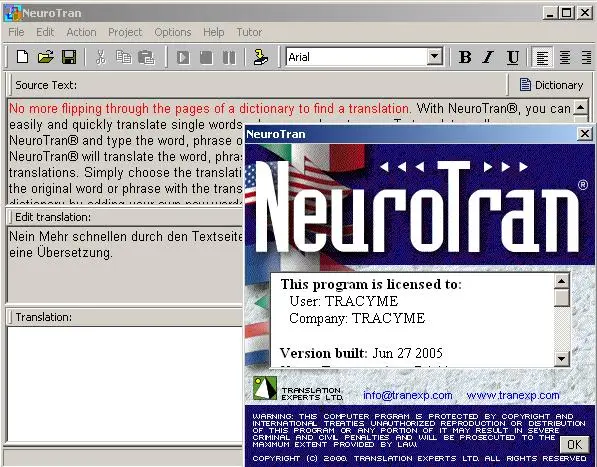The width and height of the screenshot is (597, 467).
Task: Close the NeuroTran about dialog
Action: pos(584,134)
